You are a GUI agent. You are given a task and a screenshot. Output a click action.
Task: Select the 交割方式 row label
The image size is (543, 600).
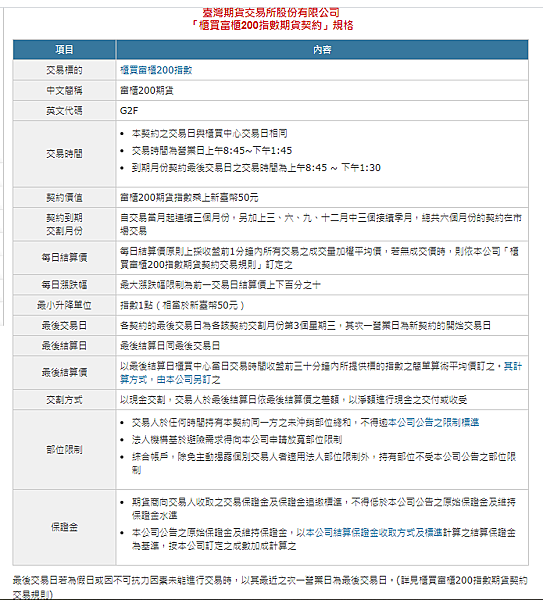[64, 400]
